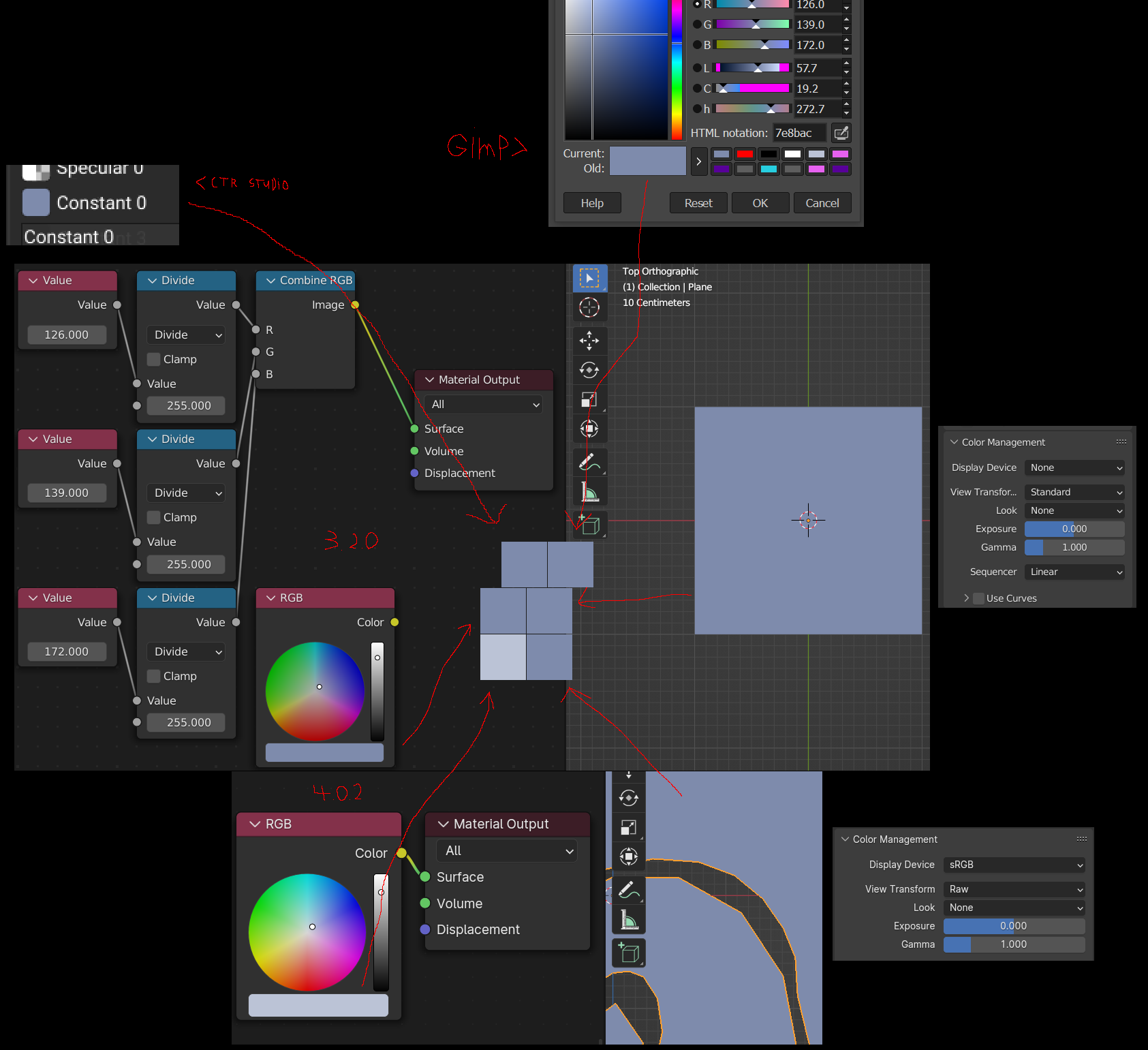Open Display Device dropdown set to sRGB
This screenshot has height=1050, width=1148.
(1014, 865)
